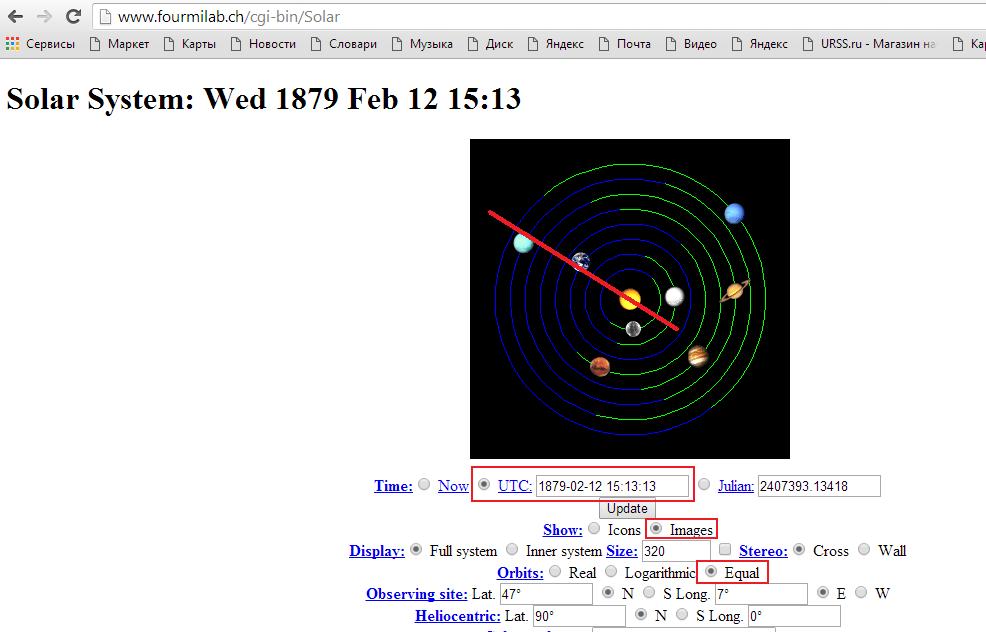Select the Now time radio button
Viewport: 986px width, 632px height.
click(x=424, y=485)
